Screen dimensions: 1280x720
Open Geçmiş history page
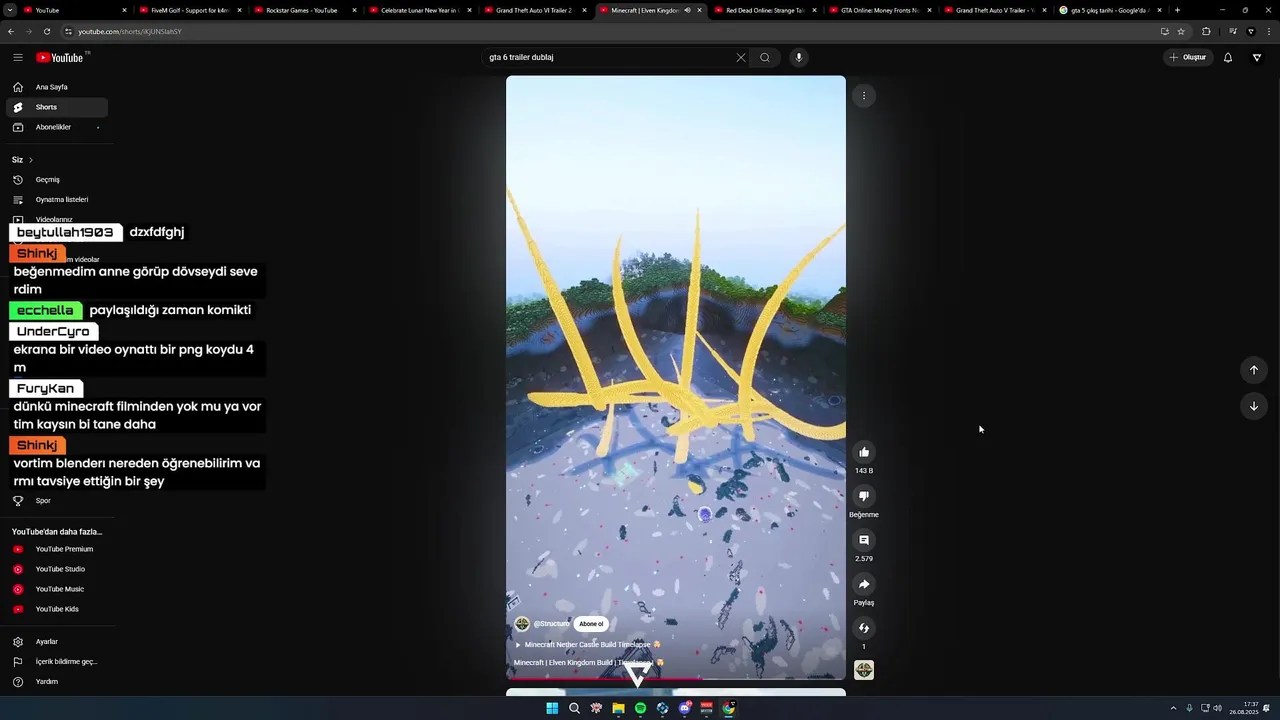coord(57,180)
